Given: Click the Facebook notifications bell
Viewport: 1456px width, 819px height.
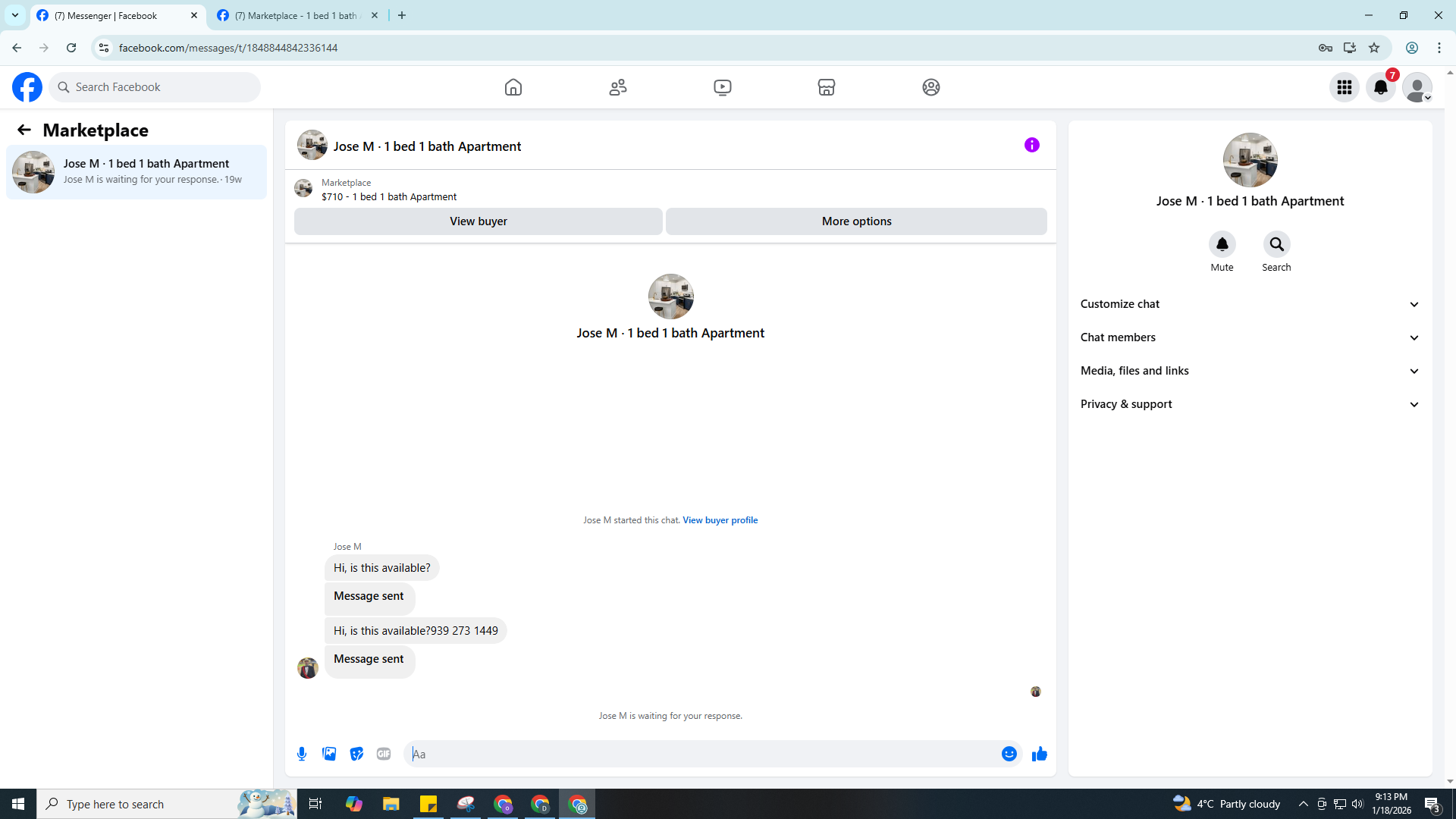Looking at the screenshot, I should [x=1380, y=87].
